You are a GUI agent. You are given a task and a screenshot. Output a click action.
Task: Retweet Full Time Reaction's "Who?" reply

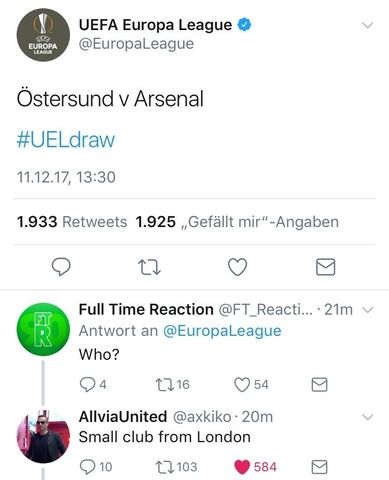tap(165, 384)
